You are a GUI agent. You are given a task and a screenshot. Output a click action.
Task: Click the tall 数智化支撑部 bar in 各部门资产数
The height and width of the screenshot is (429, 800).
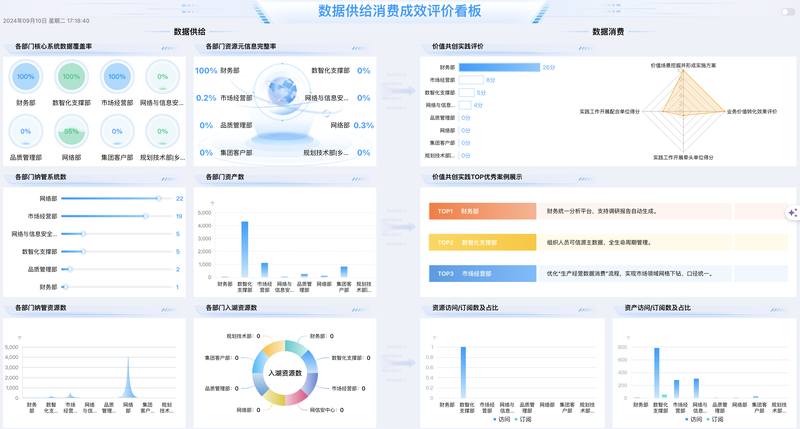[244, 249]
